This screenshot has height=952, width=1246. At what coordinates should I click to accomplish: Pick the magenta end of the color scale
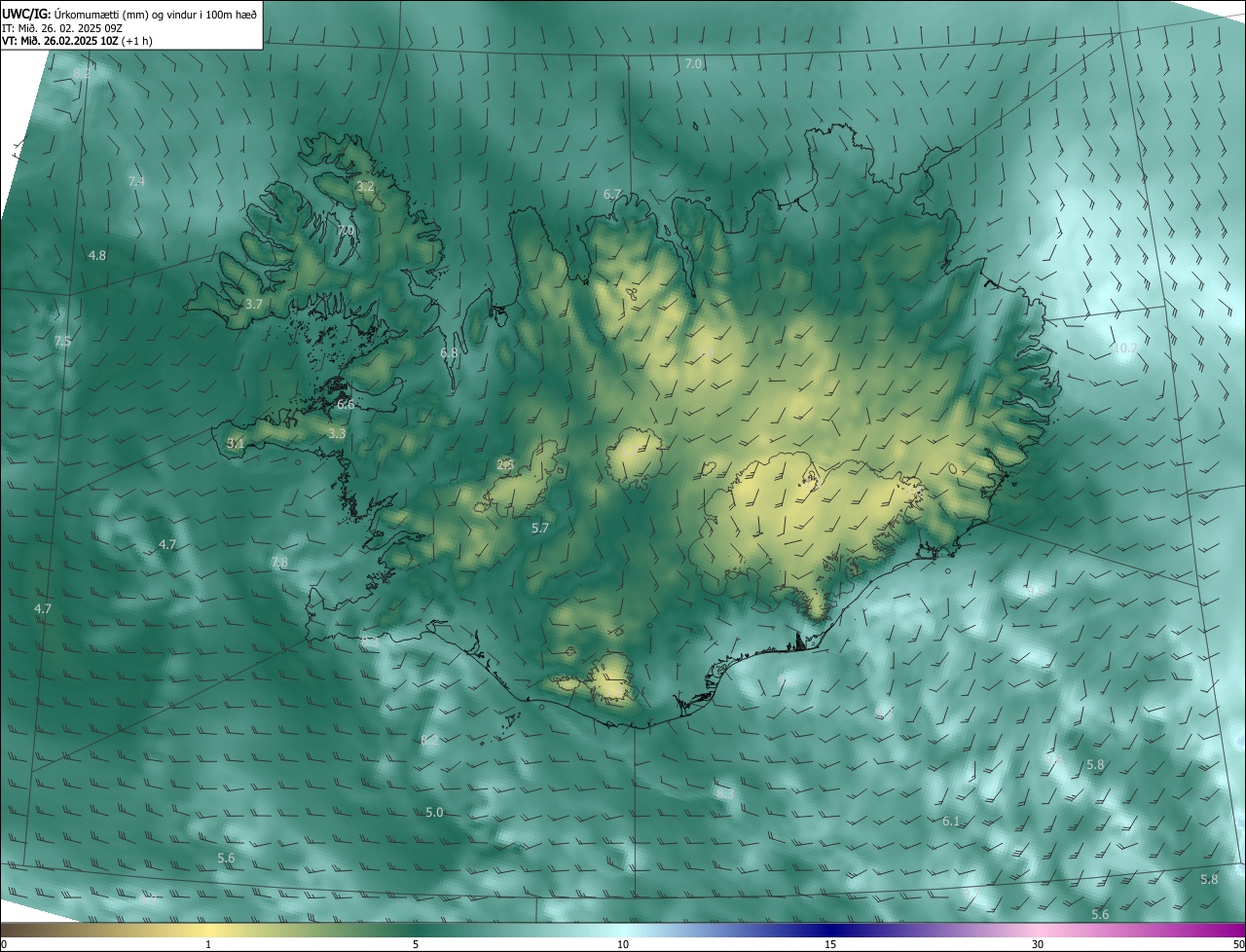[x=1227, y=930]
